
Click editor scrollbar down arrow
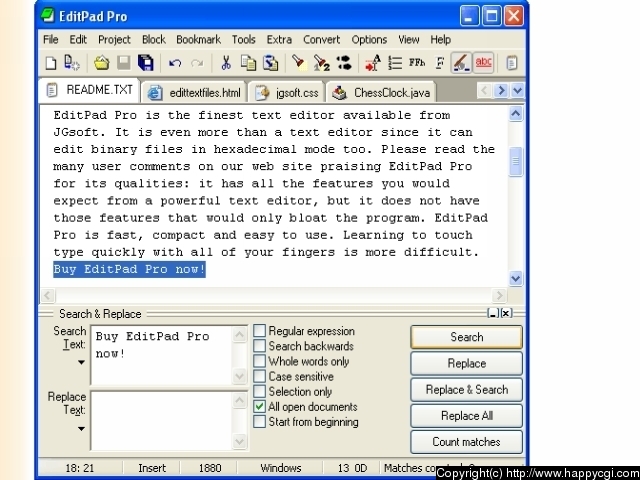point(516,278)
